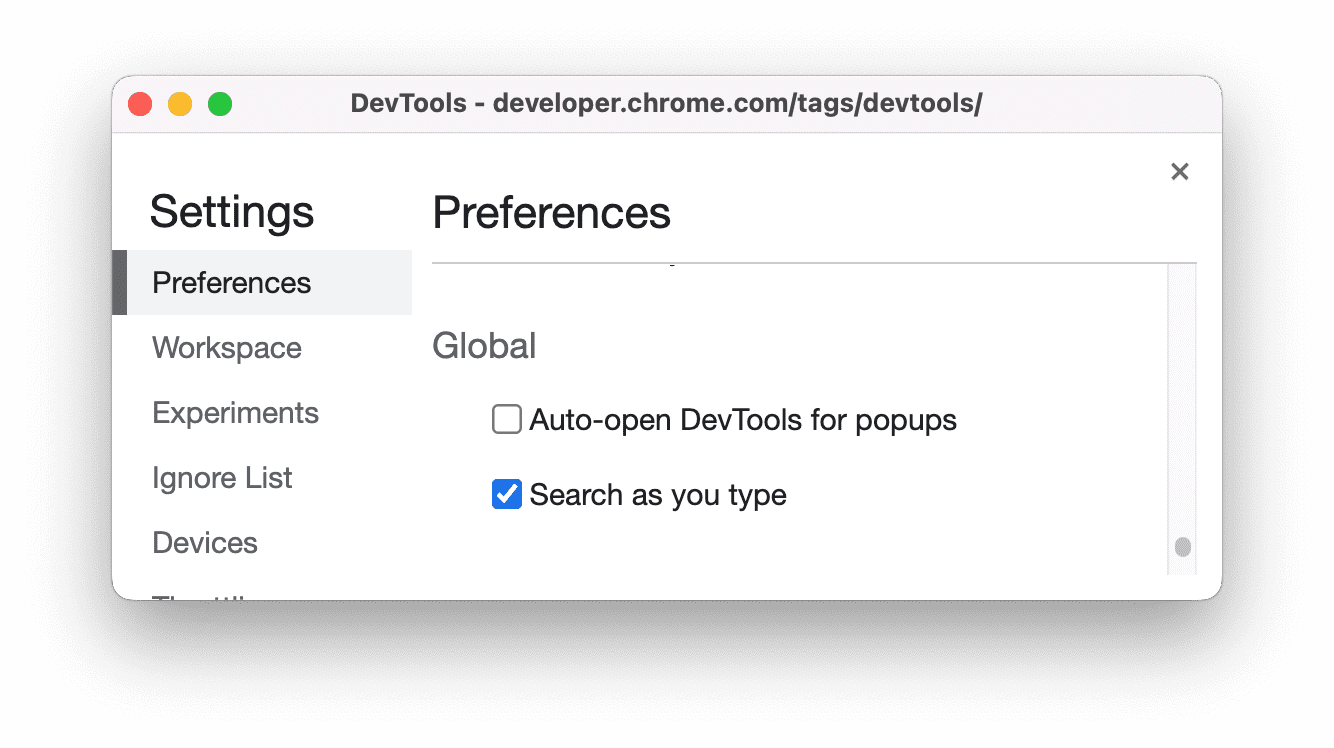Click the Preferences panel title
The height and width of the screenshot is (748, 1334).
pos(551,212)
